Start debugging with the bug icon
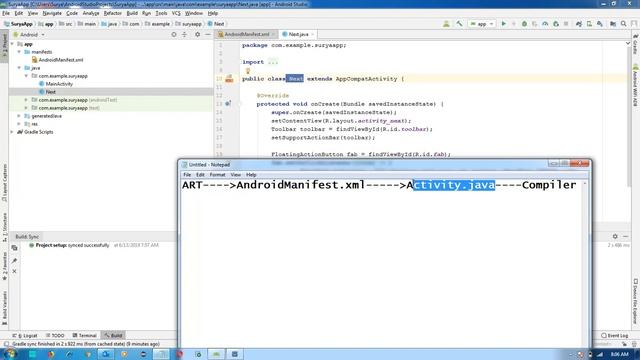The height and width of the screenshot is (360, 640). (524, 24)
